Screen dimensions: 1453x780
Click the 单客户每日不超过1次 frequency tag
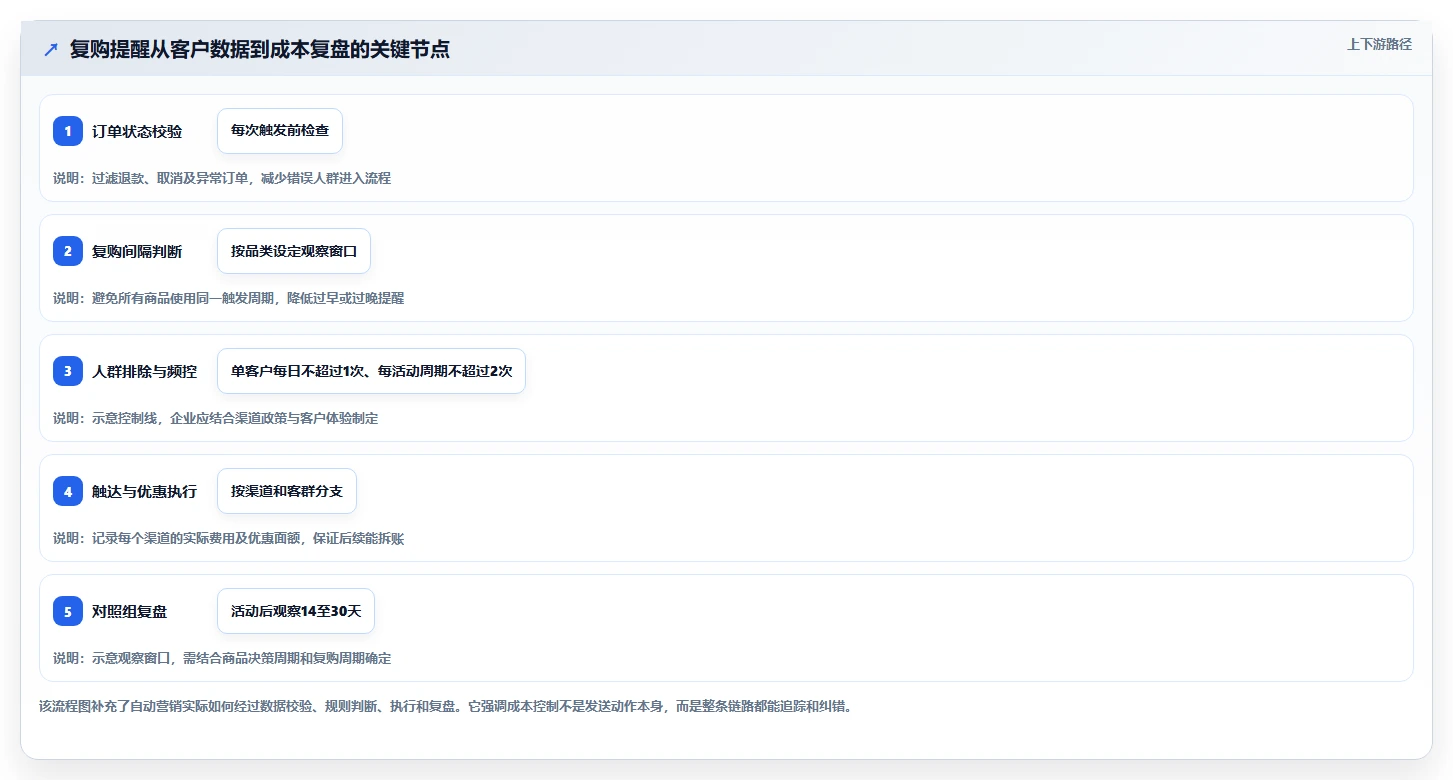371,371
